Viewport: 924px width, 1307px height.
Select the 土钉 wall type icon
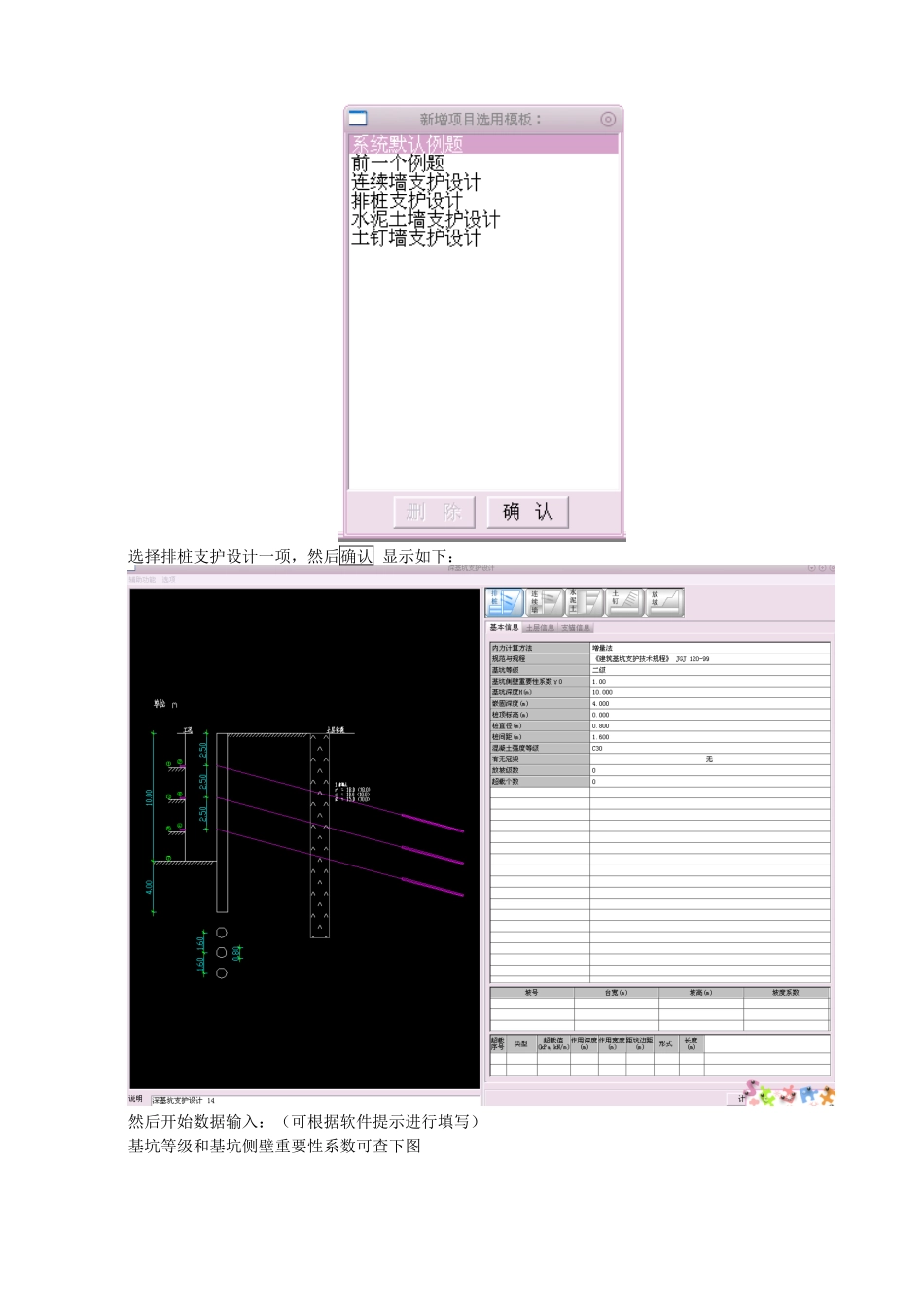(625, 603)
